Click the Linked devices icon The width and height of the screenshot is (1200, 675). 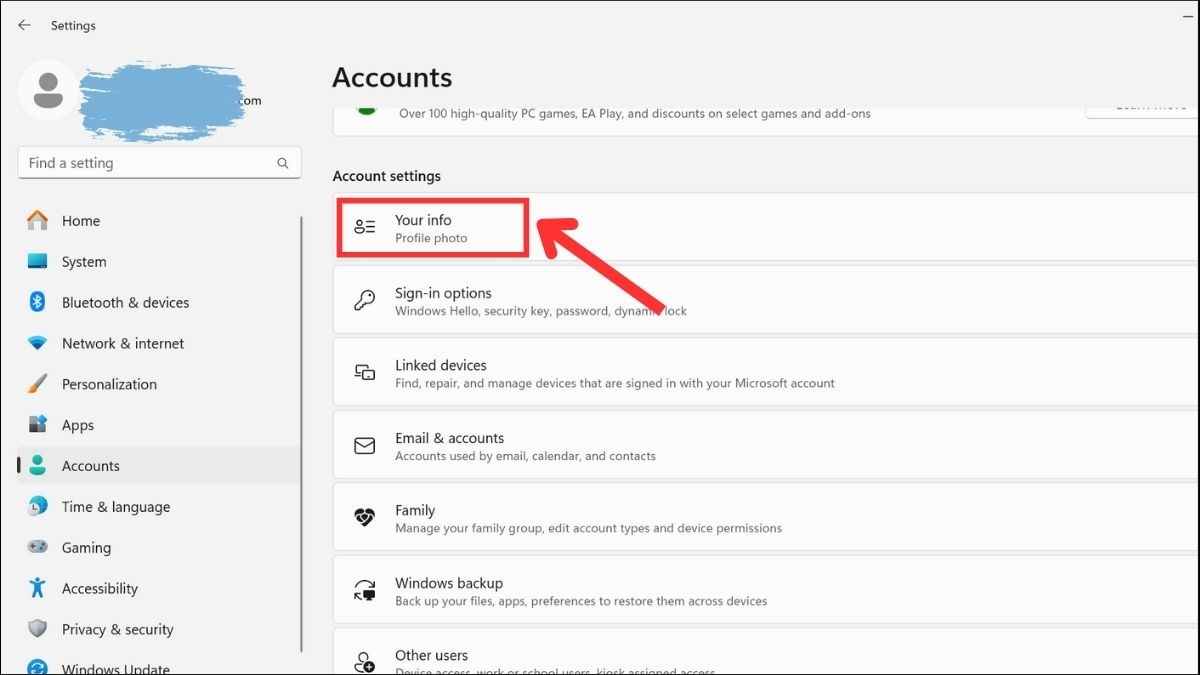[365, 372]
